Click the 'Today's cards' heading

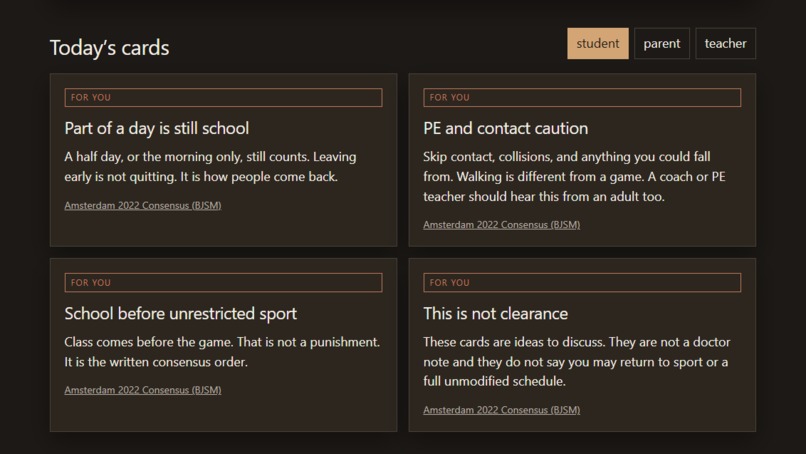click(x=109, y=48)
